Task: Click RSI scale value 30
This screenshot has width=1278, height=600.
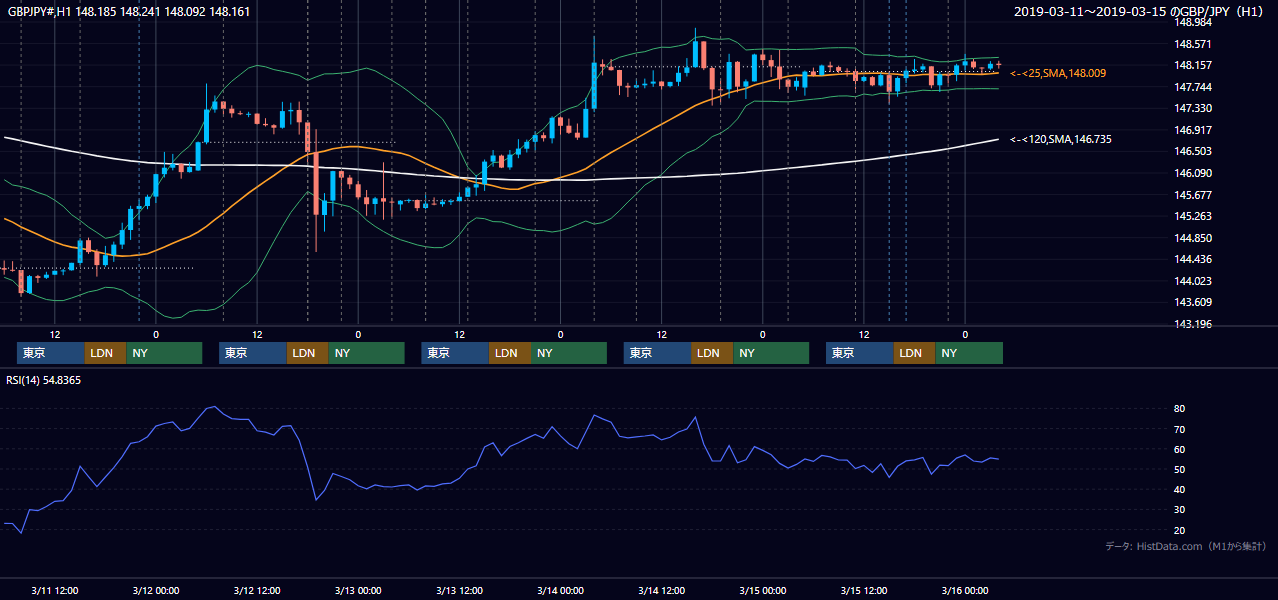Action: (x=1180, y=510)
